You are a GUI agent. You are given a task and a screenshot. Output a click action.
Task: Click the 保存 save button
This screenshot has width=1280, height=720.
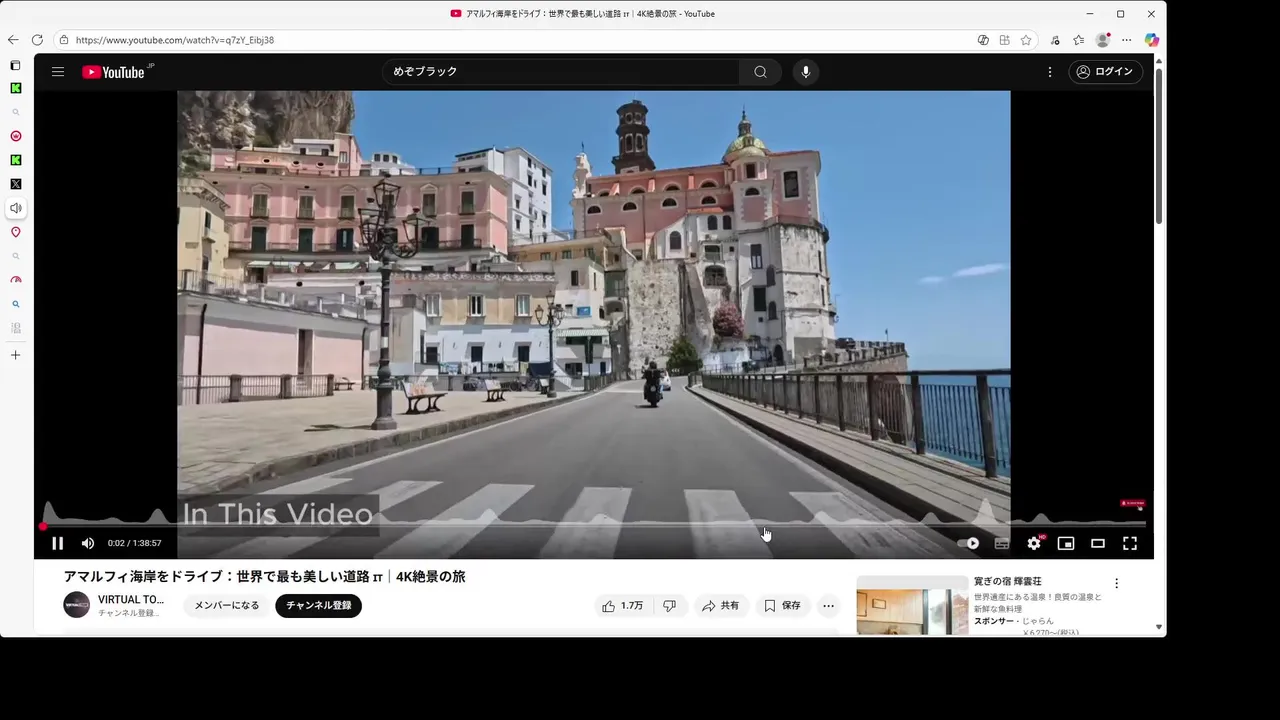[x=782, y=605]
